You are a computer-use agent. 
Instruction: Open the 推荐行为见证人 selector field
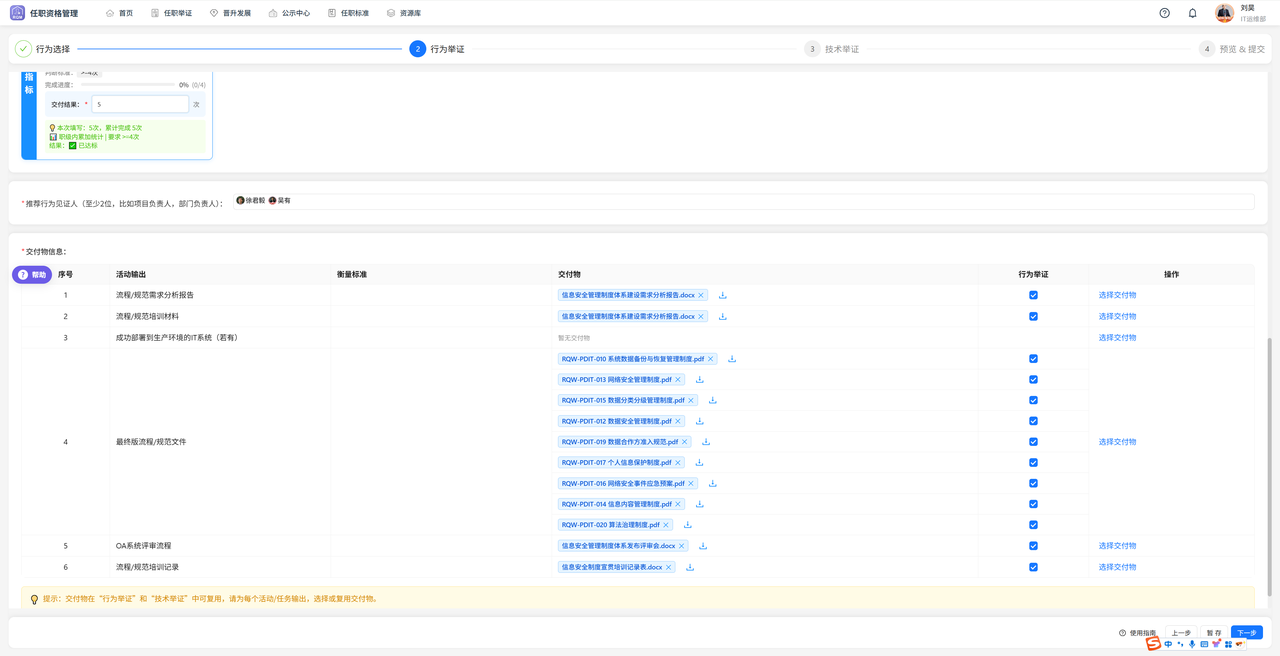[760, 201]
